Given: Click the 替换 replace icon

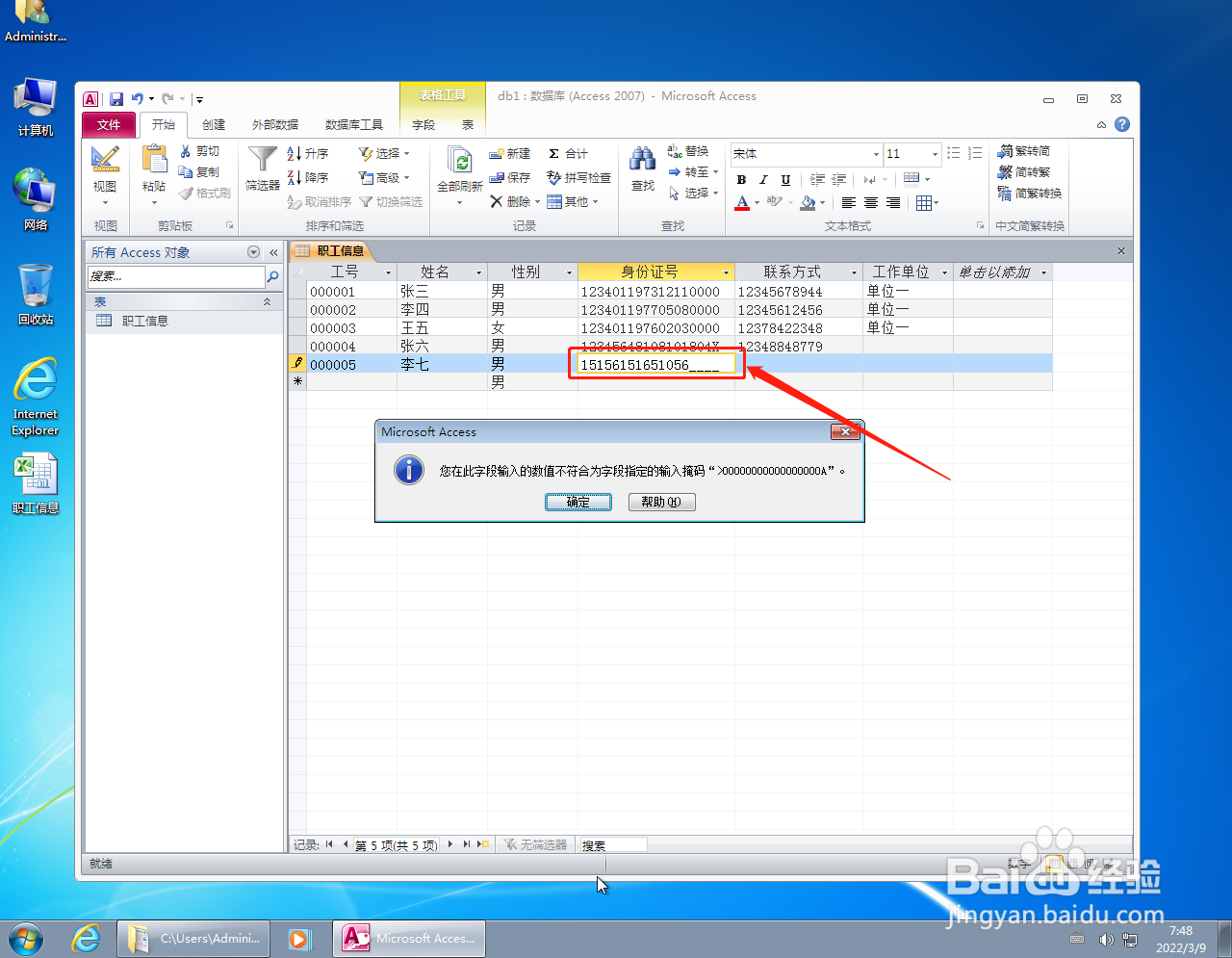Looking at the screenshot, I should coord(688,151).
